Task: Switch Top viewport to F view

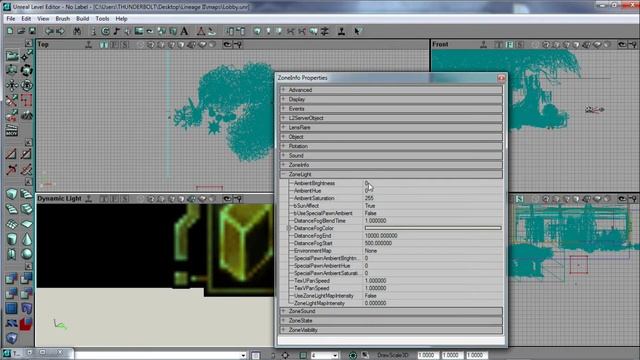Action: pyautogui.click(x=115, y=44)
